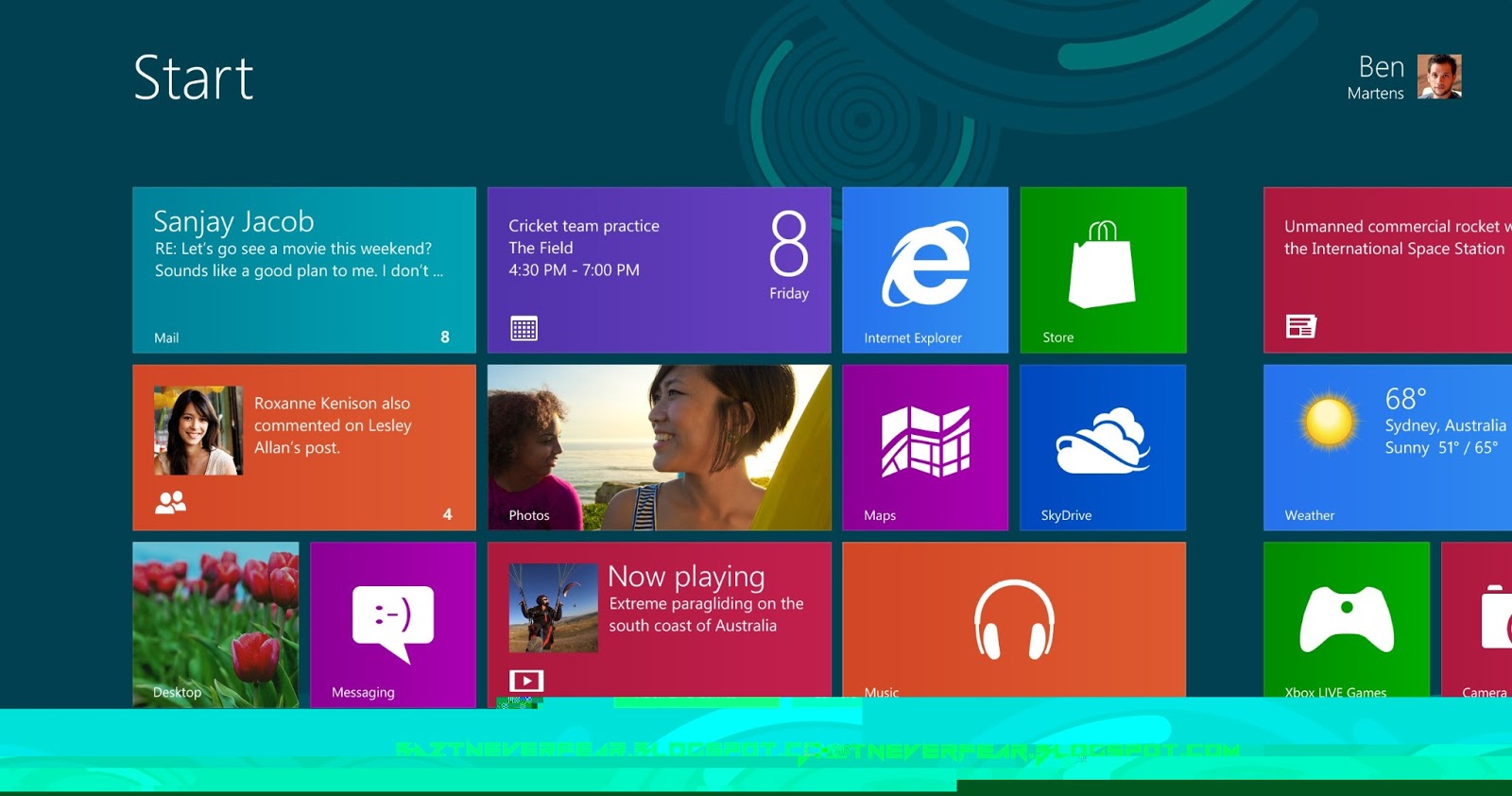
Task: Click Roxanne Kenison's profile photo
Action: (x=198, y=430)
